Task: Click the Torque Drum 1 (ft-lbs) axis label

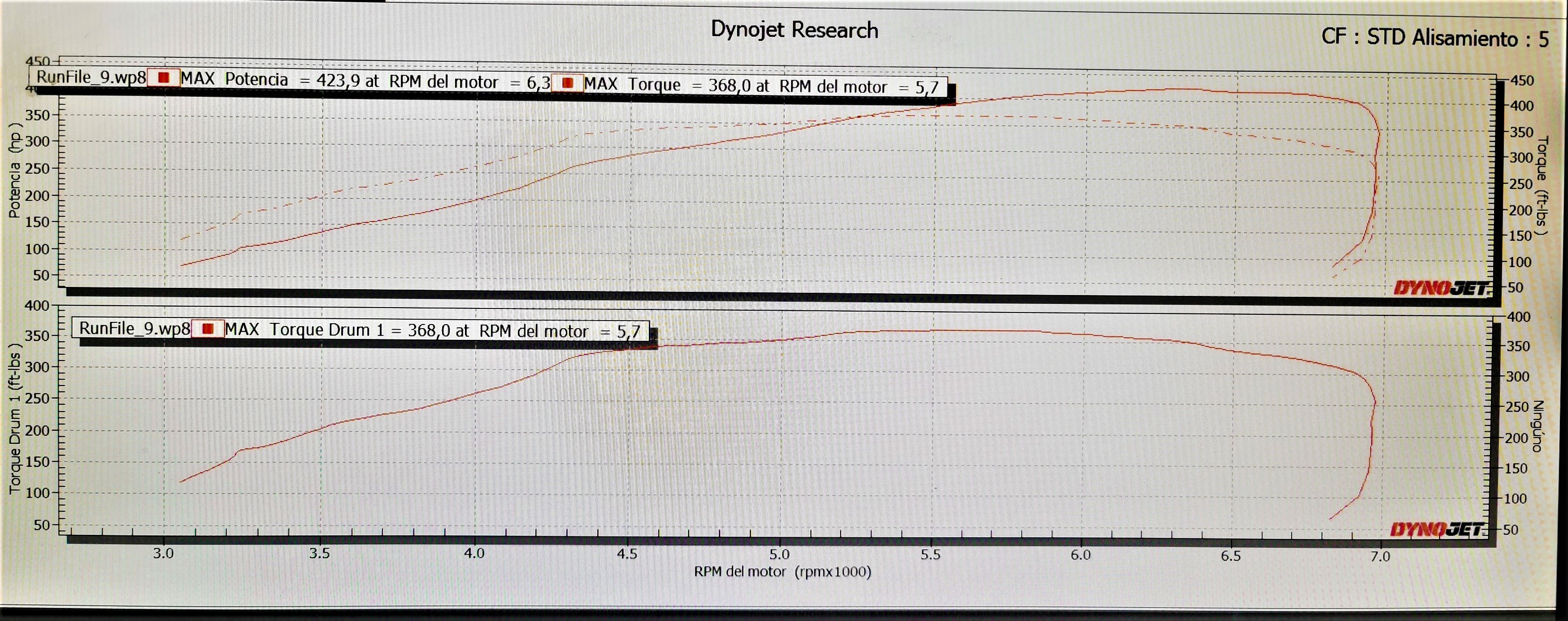Action: click(15, 418)
